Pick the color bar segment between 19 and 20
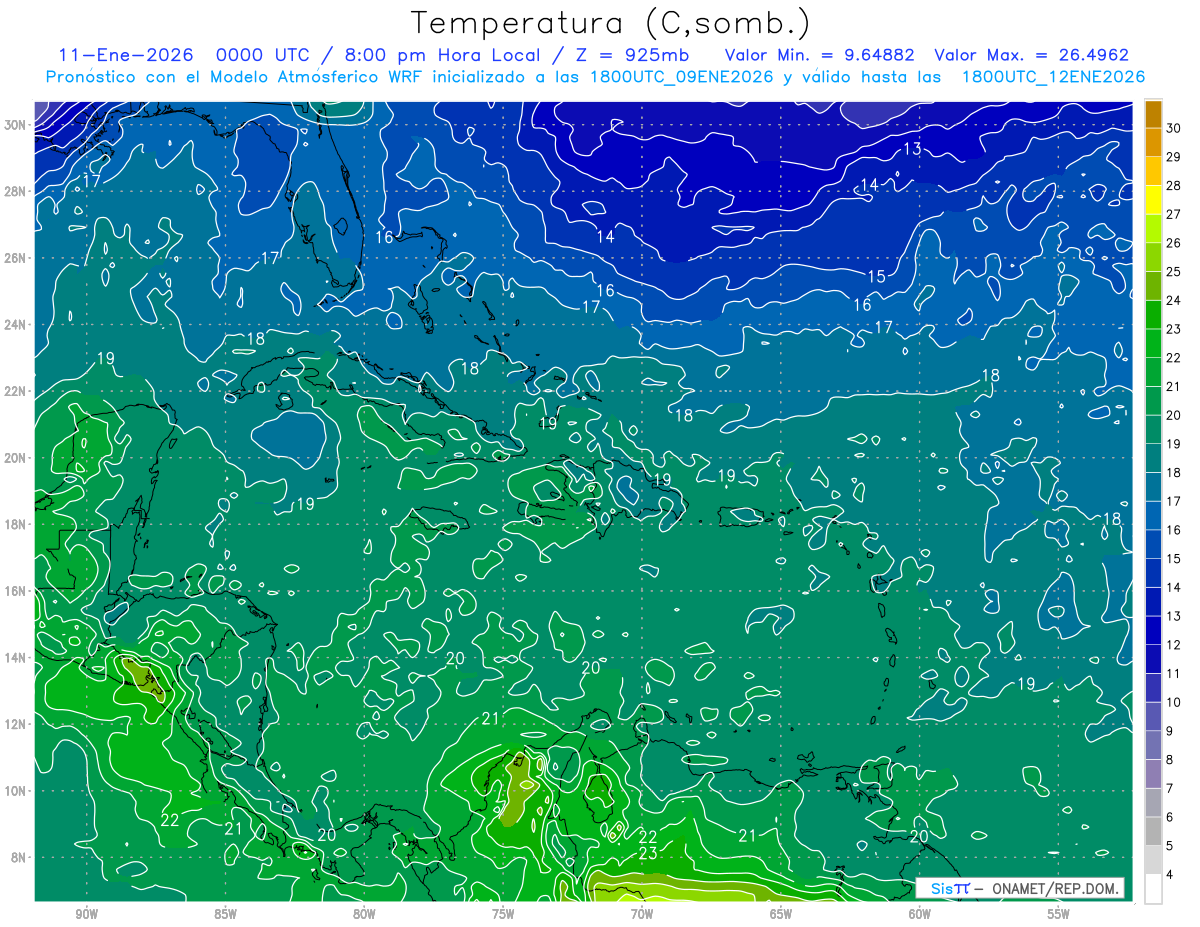 point(1153,430)
